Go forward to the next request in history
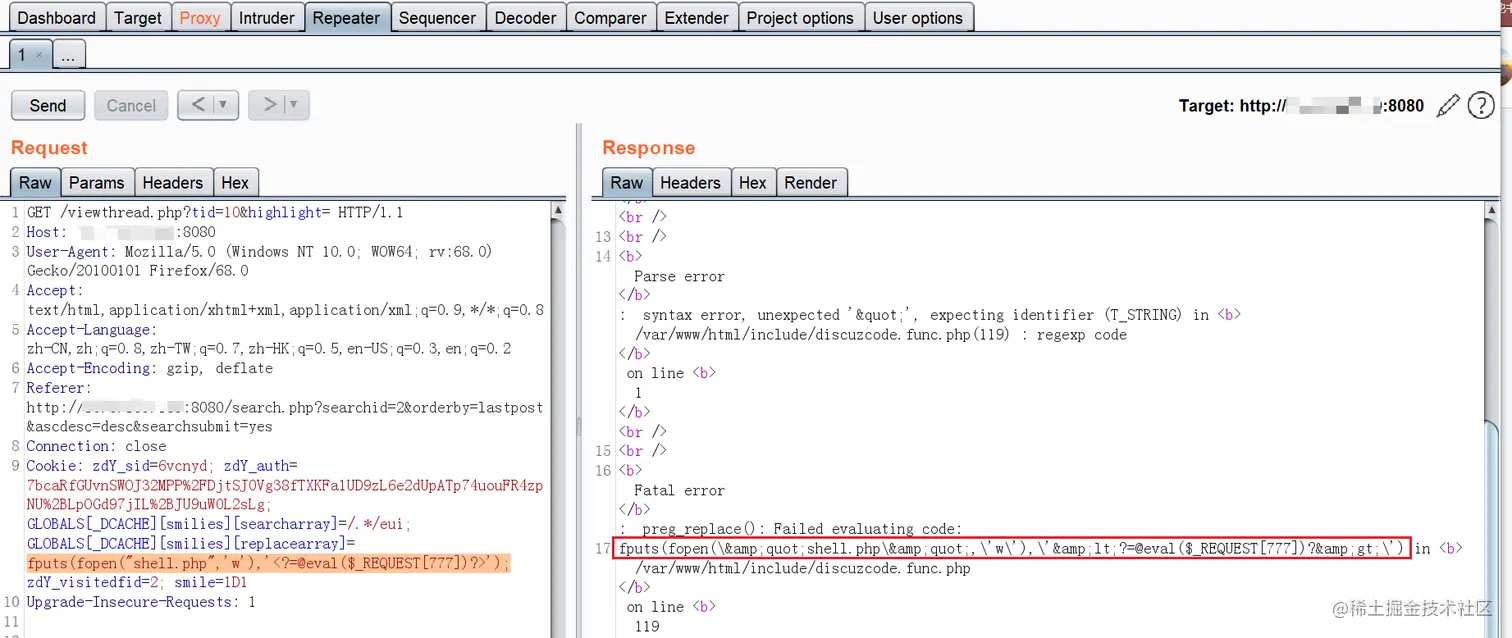1512x638 pixels. coord(268,104)
